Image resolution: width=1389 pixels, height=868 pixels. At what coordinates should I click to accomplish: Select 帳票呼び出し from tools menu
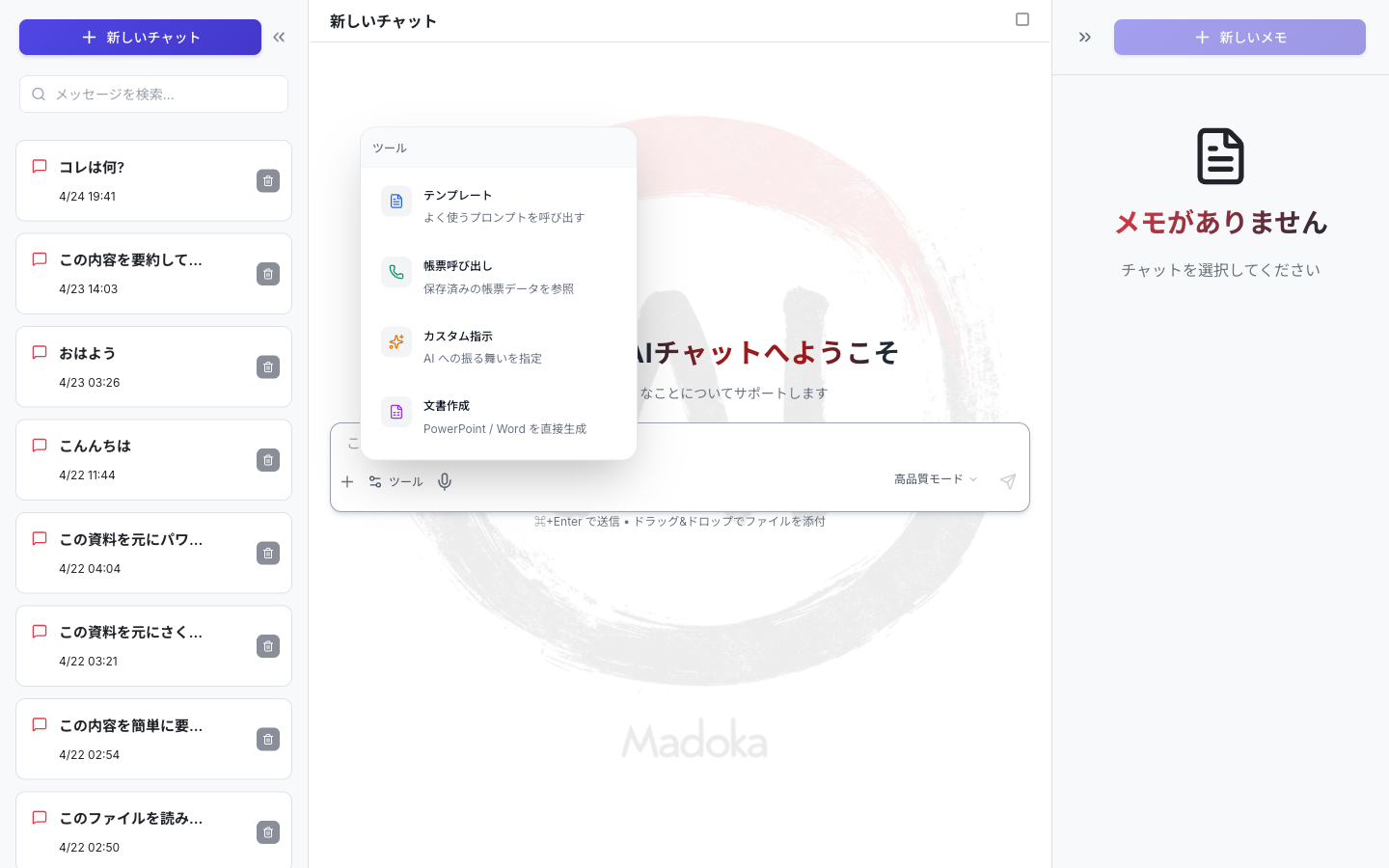[x=499, y=276]
